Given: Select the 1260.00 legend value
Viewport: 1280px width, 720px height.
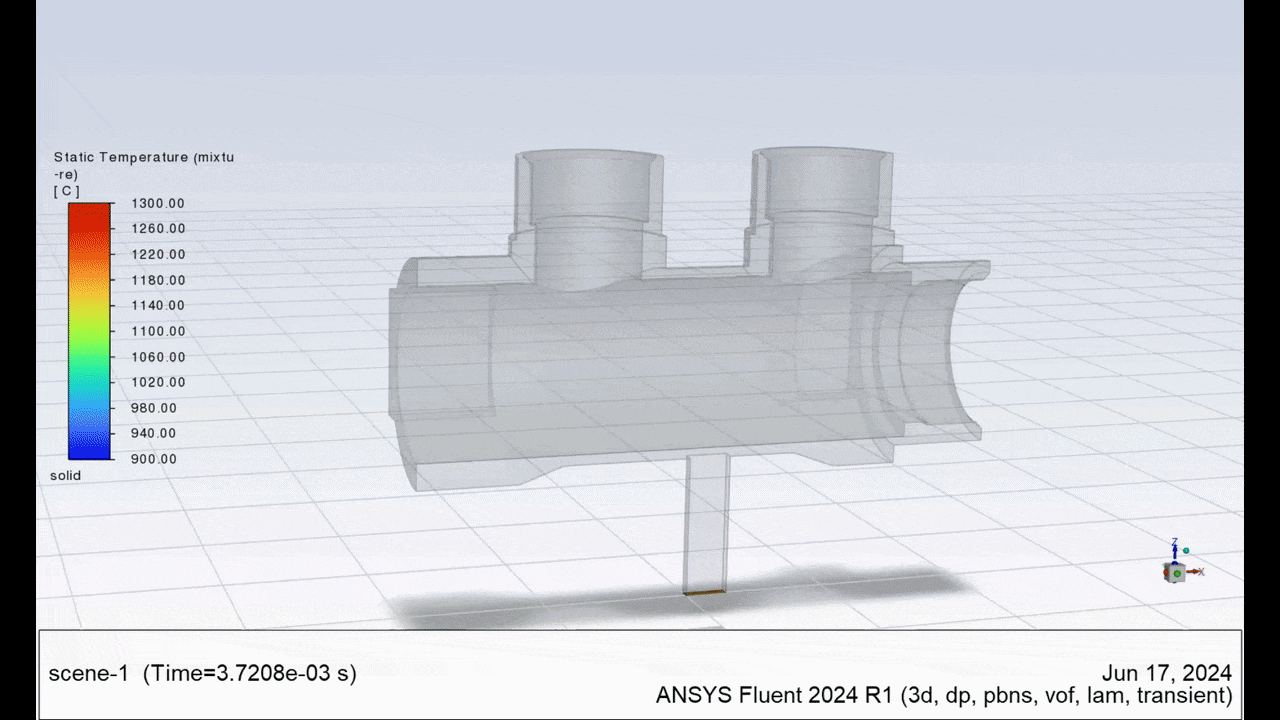Looking at the screenshot, I should tap(159, 229).
